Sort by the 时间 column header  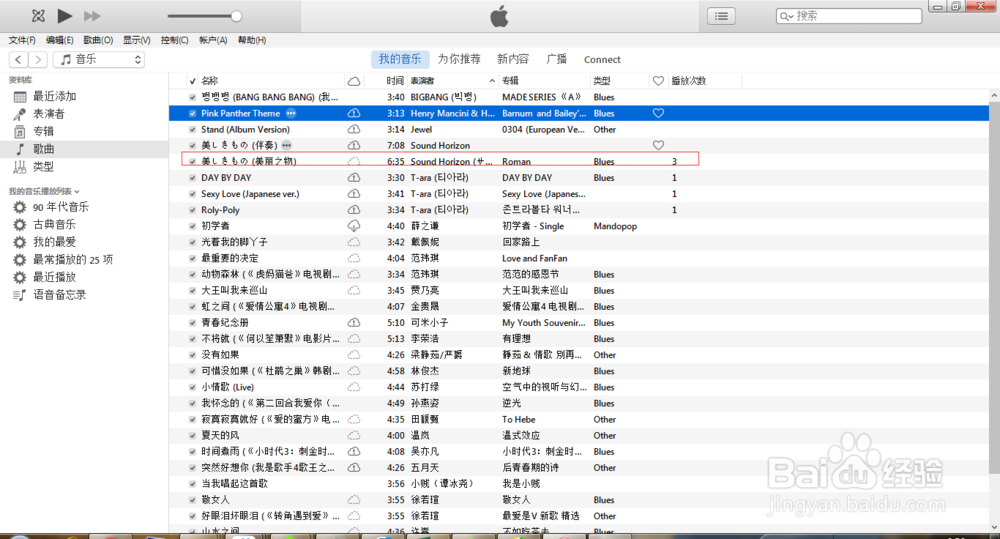point(395,81)
